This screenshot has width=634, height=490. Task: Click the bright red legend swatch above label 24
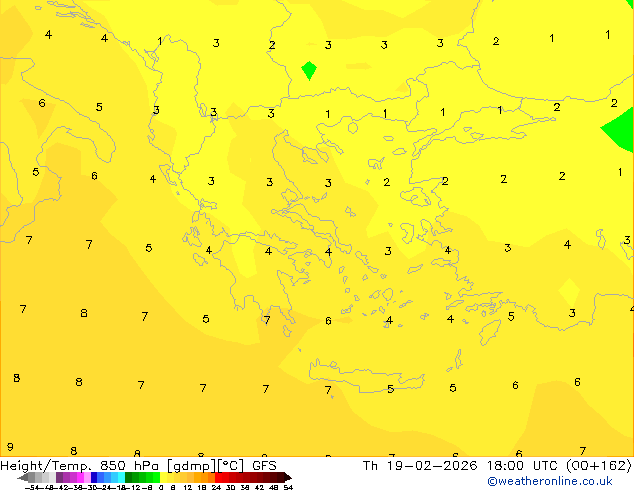click(218, 477)
